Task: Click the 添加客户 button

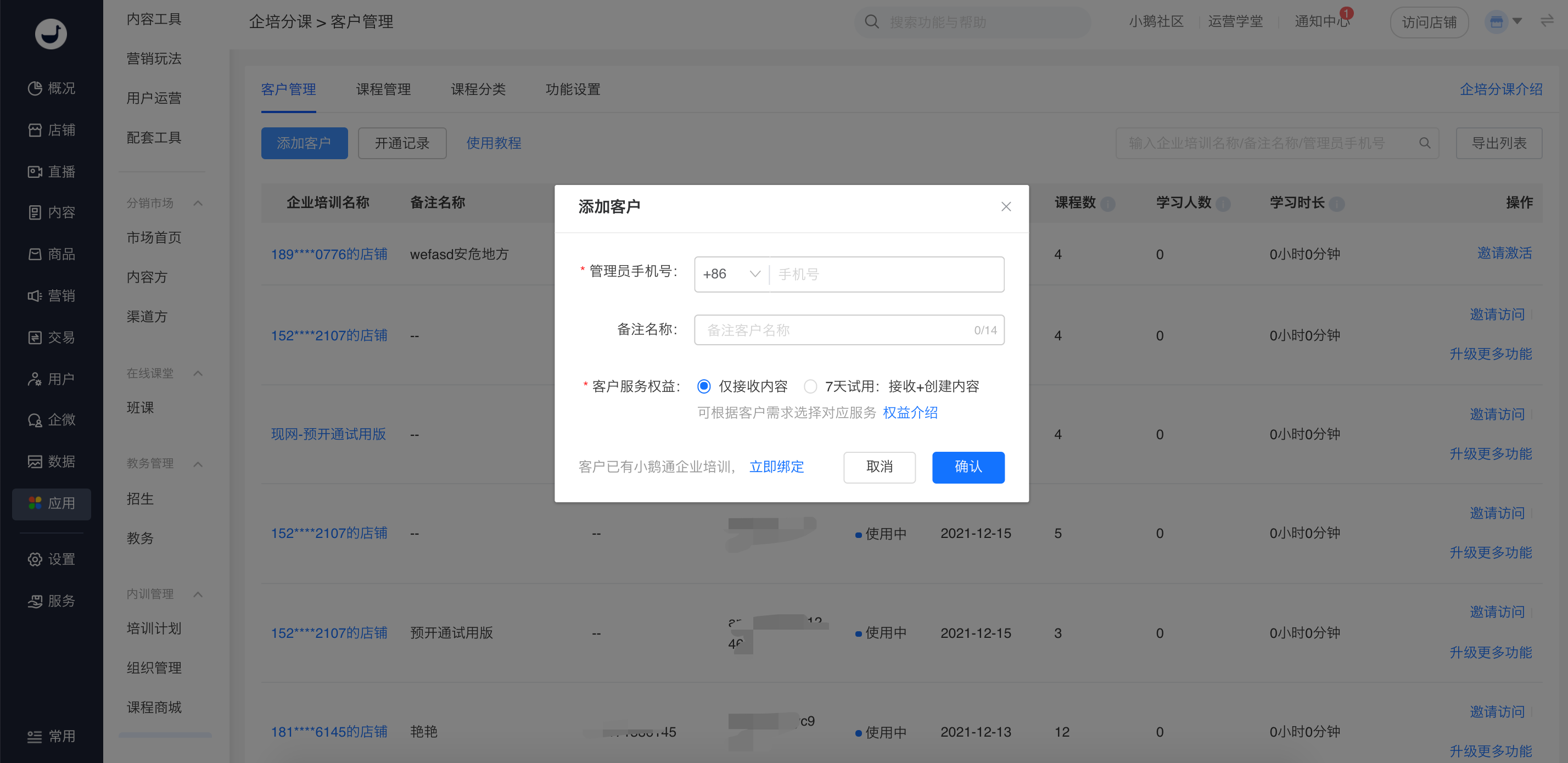Action: click(304, 143)
